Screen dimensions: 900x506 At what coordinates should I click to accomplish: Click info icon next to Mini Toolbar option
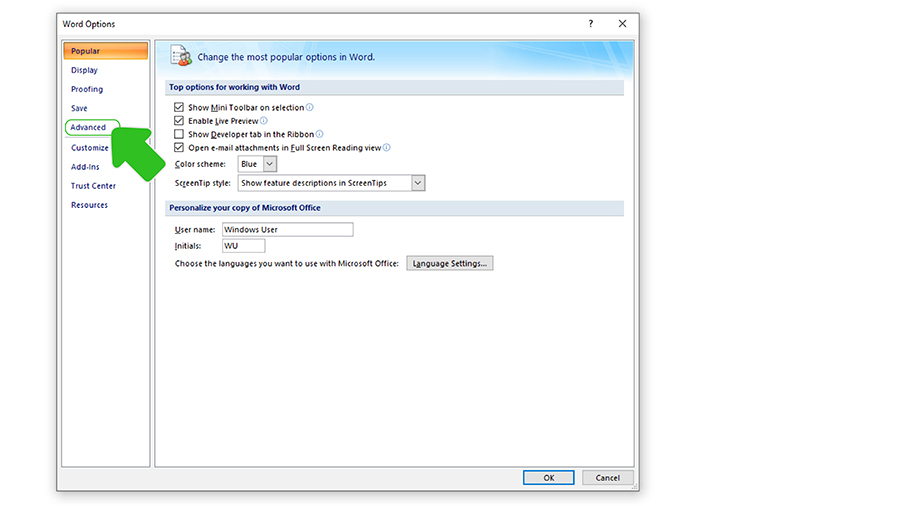(x=309, y=107)
